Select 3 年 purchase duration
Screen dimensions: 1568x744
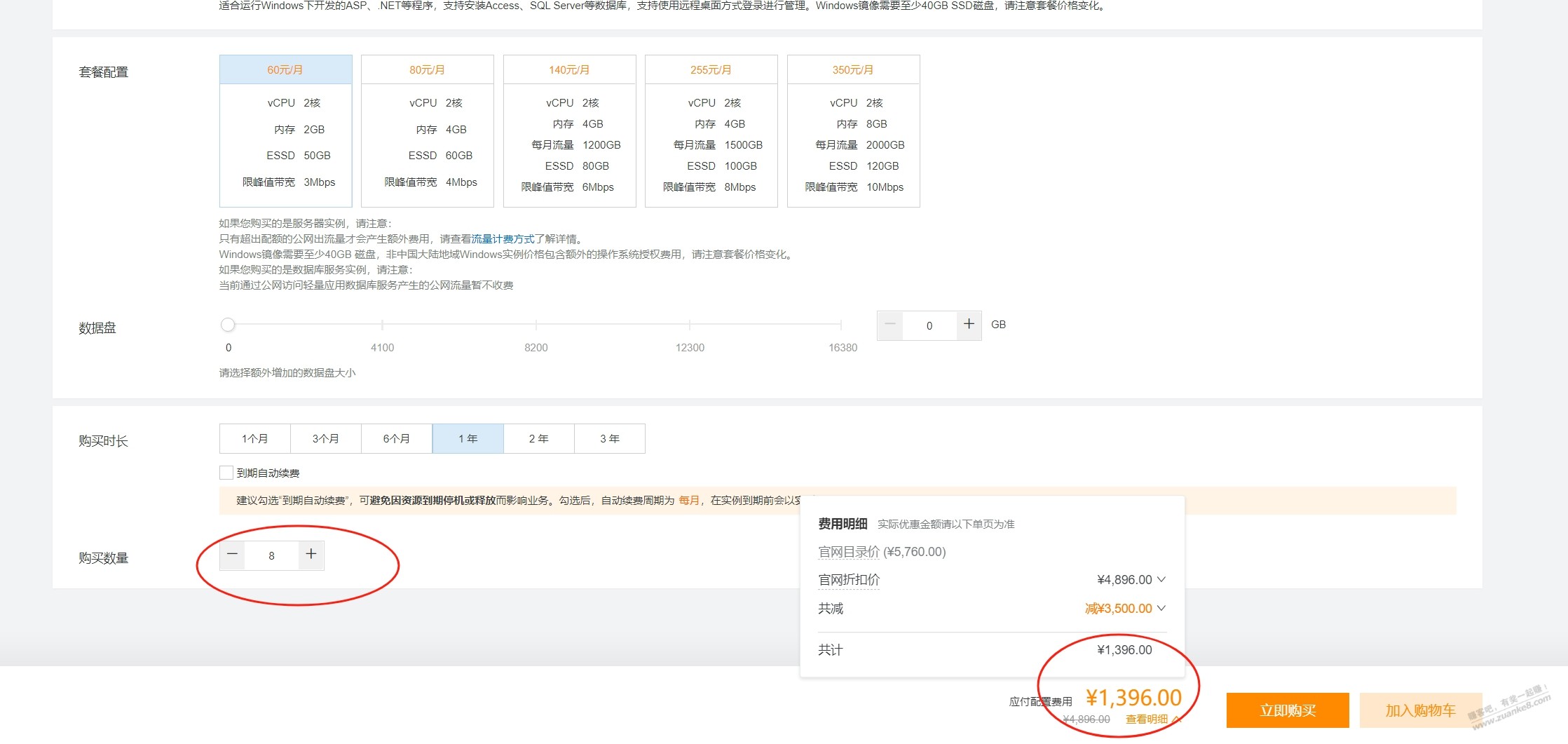(610, 439)
